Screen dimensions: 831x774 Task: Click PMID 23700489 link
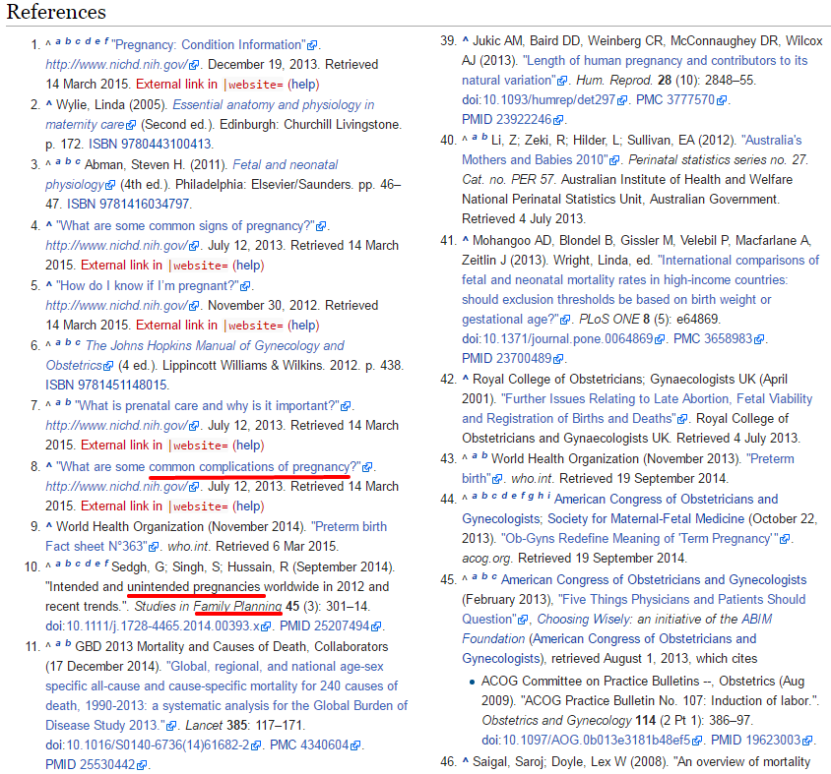click(x=507, y=359)
